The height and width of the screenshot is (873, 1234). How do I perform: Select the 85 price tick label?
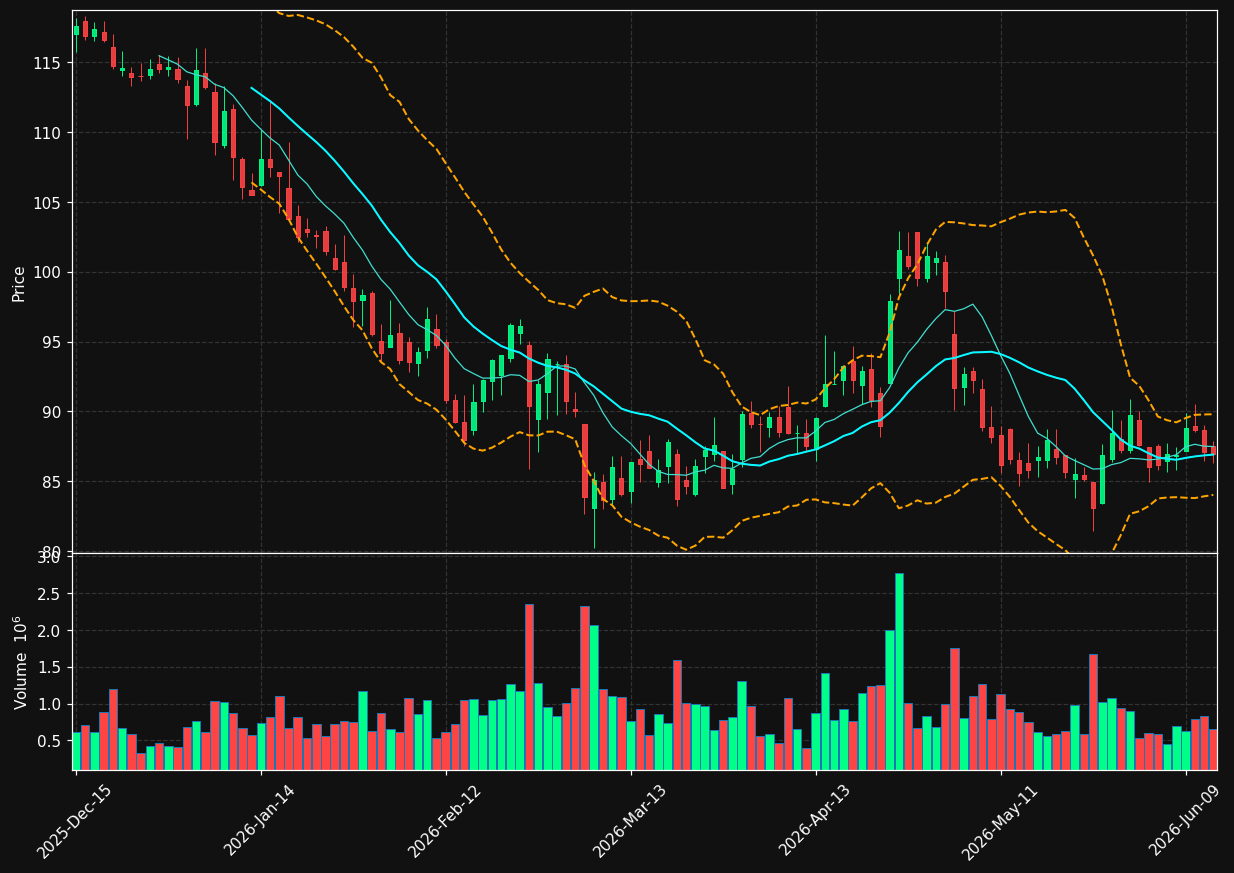[51, 482]
